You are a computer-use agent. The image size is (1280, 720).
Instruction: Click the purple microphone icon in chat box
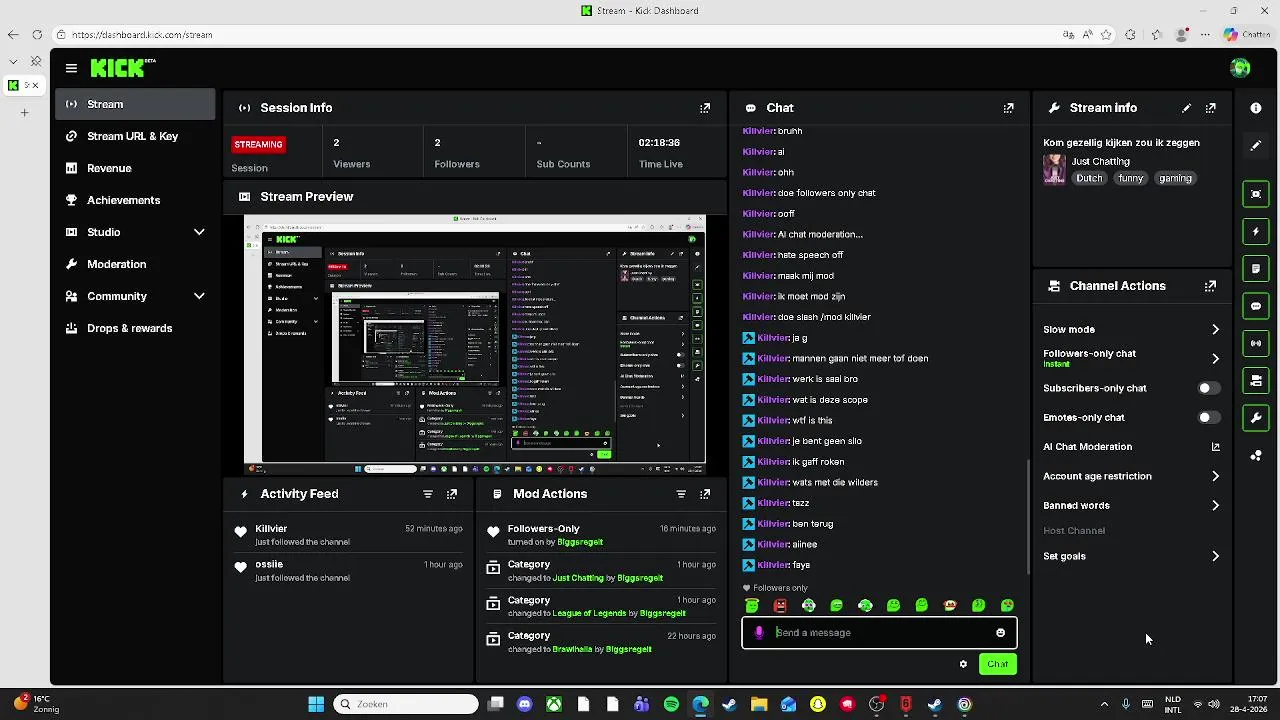[x=759, y=633]
